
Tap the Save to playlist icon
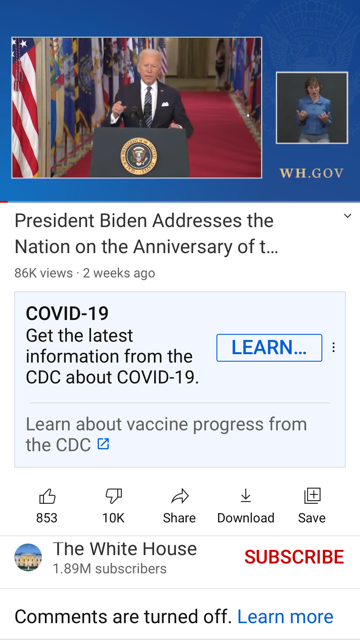point(312,496)
